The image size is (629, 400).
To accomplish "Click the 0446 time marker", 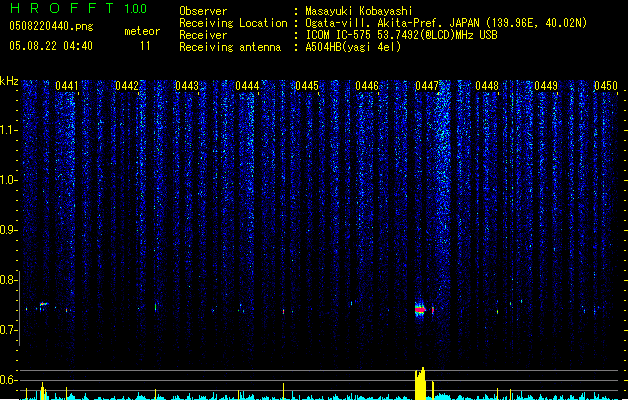I will click(367, 86).
